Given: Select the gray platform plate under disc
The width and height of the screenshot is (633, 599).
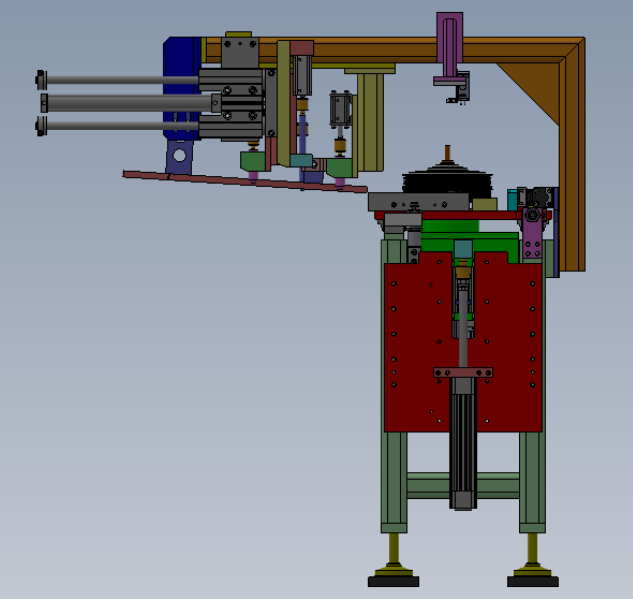Looking at the screenshot, I should (418, 202).
